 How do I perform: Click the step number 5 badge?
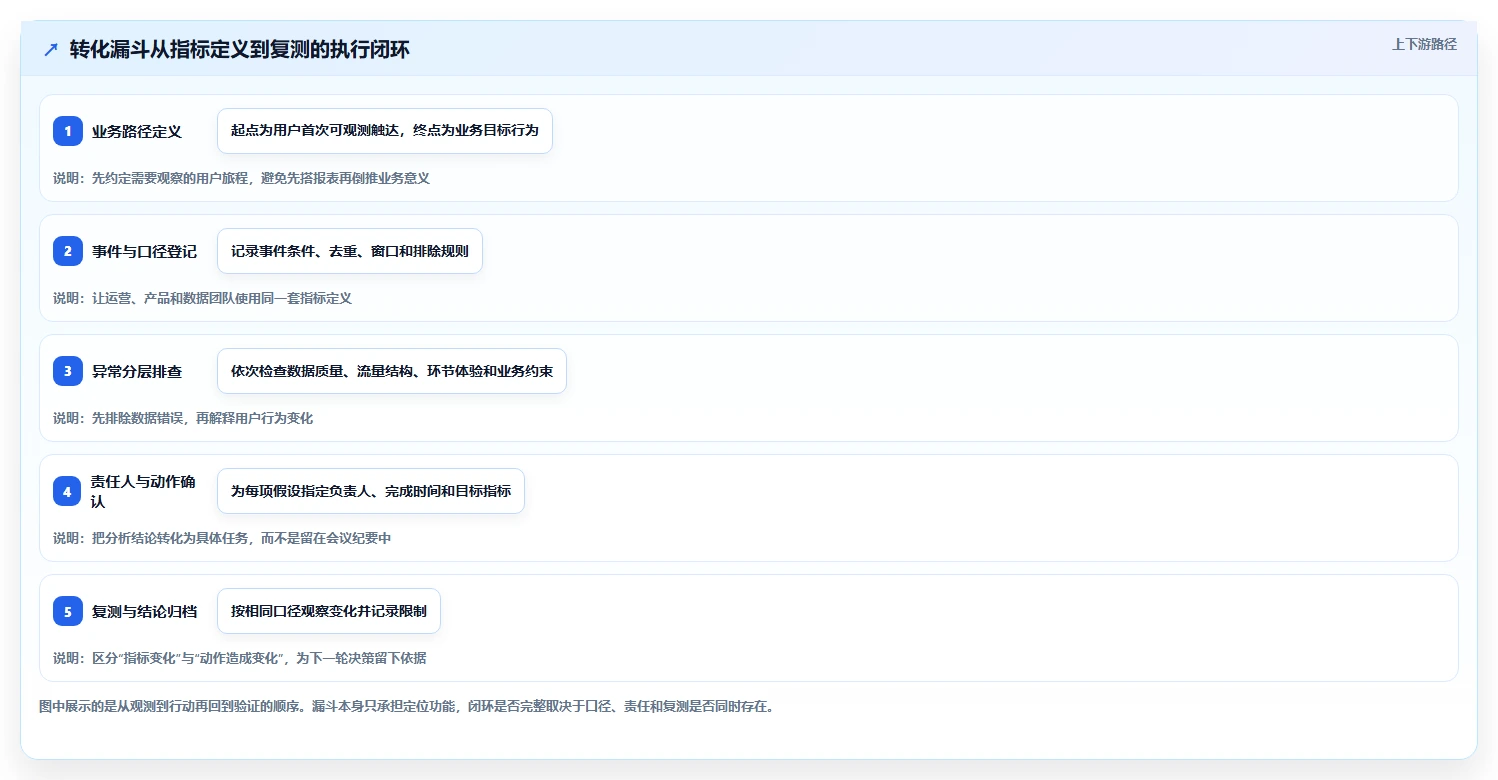click(68, 611)
